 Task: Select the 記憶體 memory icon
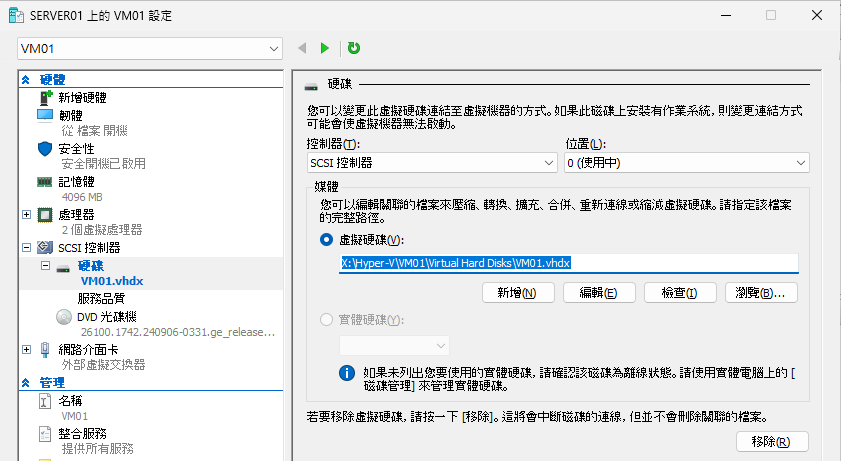44,182
